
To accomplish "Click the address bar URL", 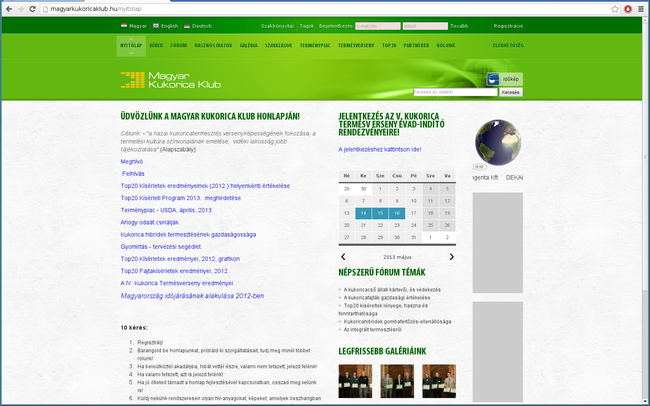I will point(95,9).
